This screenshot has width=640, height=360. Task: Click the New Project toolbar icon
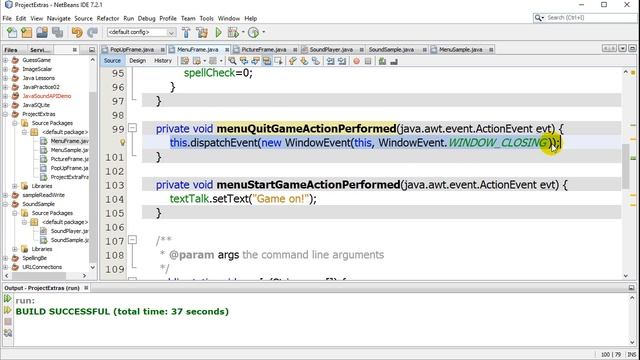point(27,32)
